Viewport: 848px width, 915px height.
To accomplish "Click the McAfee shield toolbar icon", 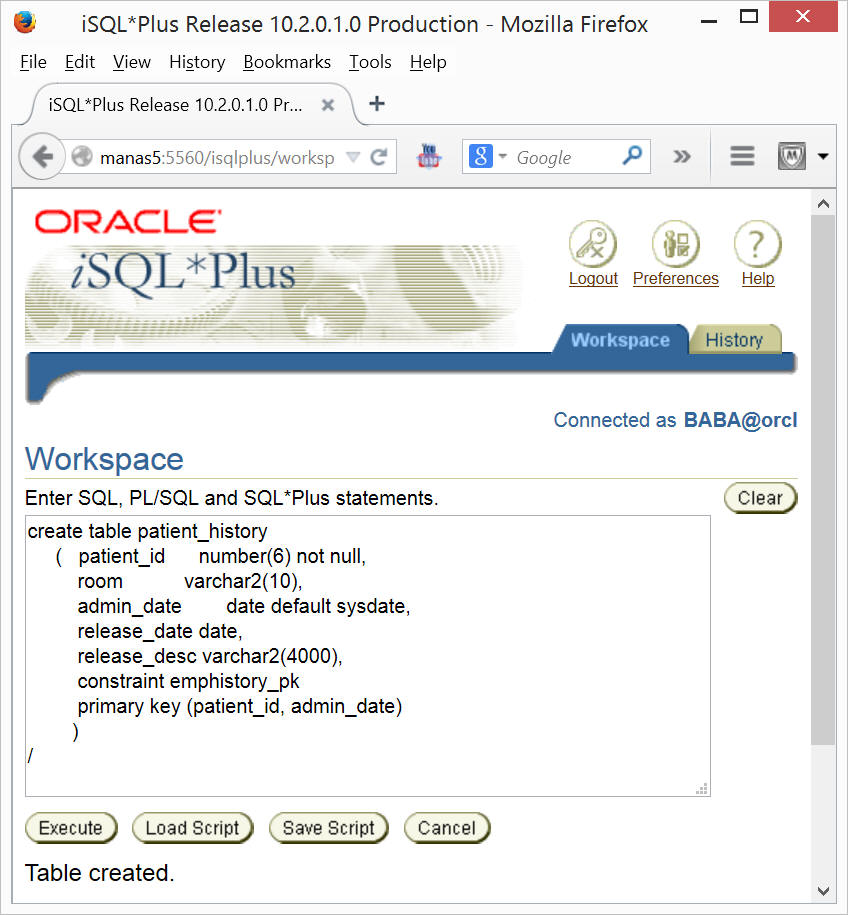I will pyautogui.click(x=791, y=156).
